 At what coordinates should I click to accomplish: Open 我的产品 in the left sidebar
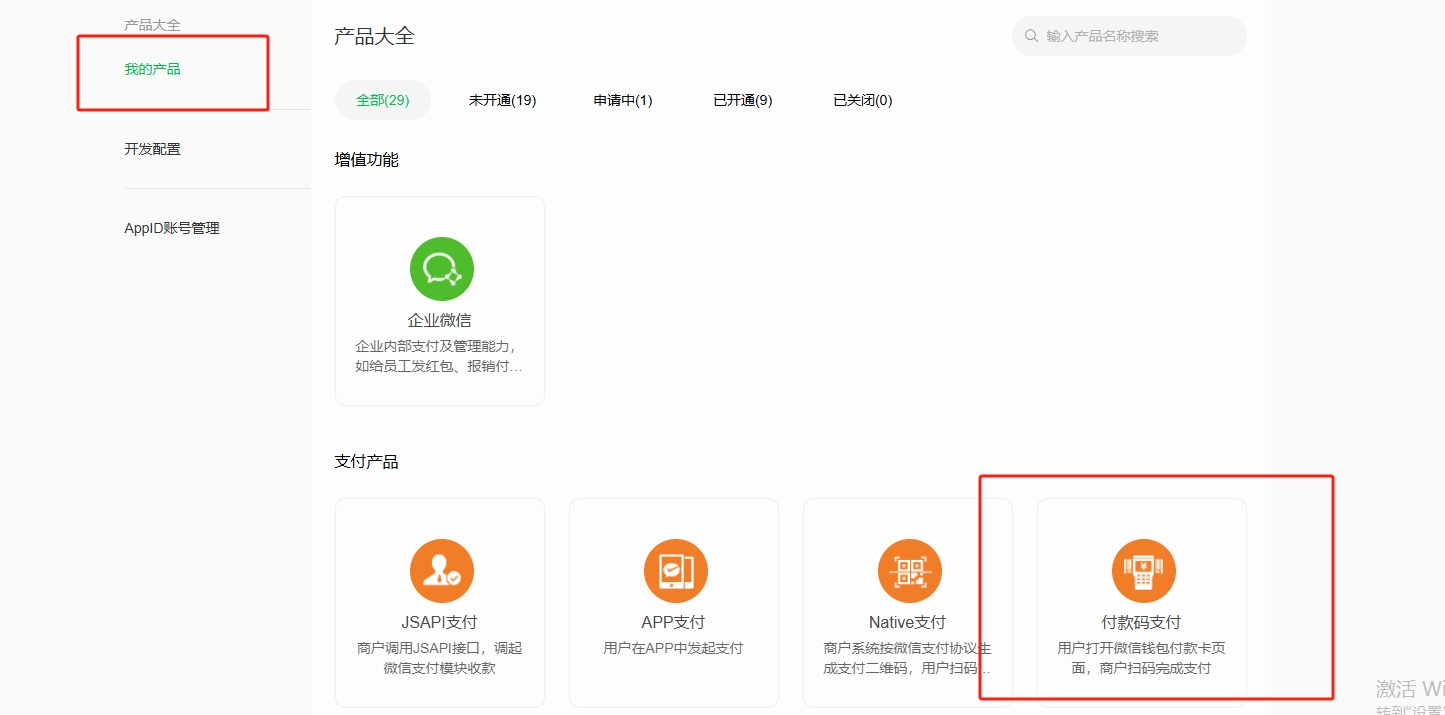pos(152,69)
